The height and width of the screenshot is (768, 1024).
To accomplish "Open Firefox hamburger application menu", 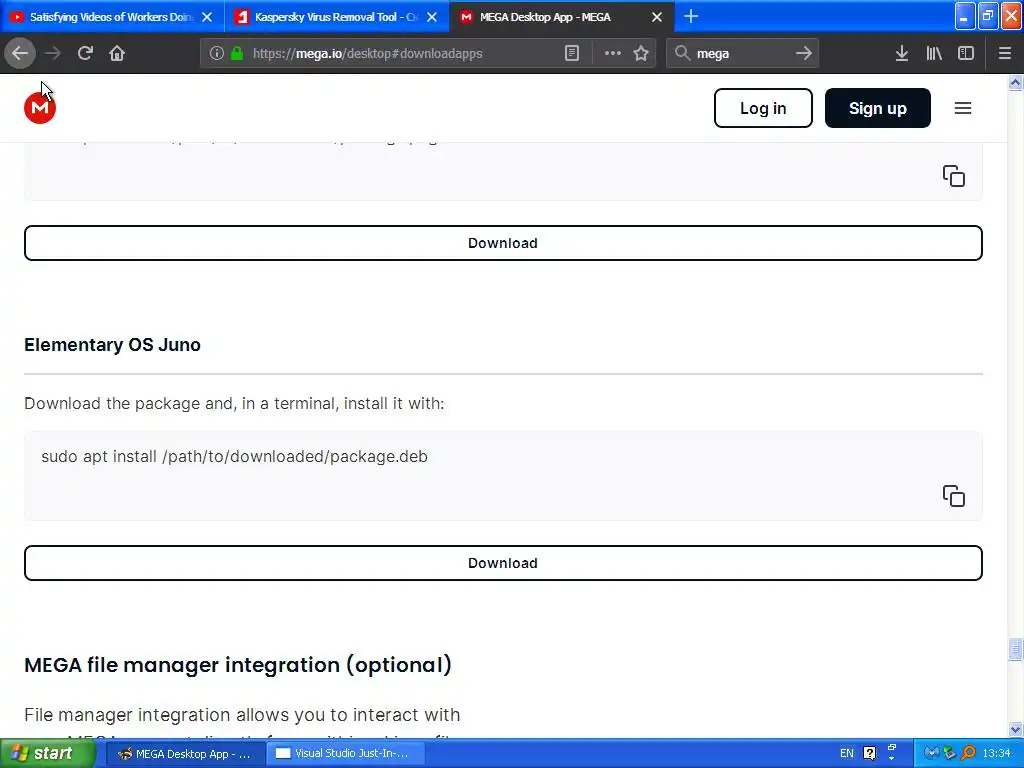I will click(1004, 54).
